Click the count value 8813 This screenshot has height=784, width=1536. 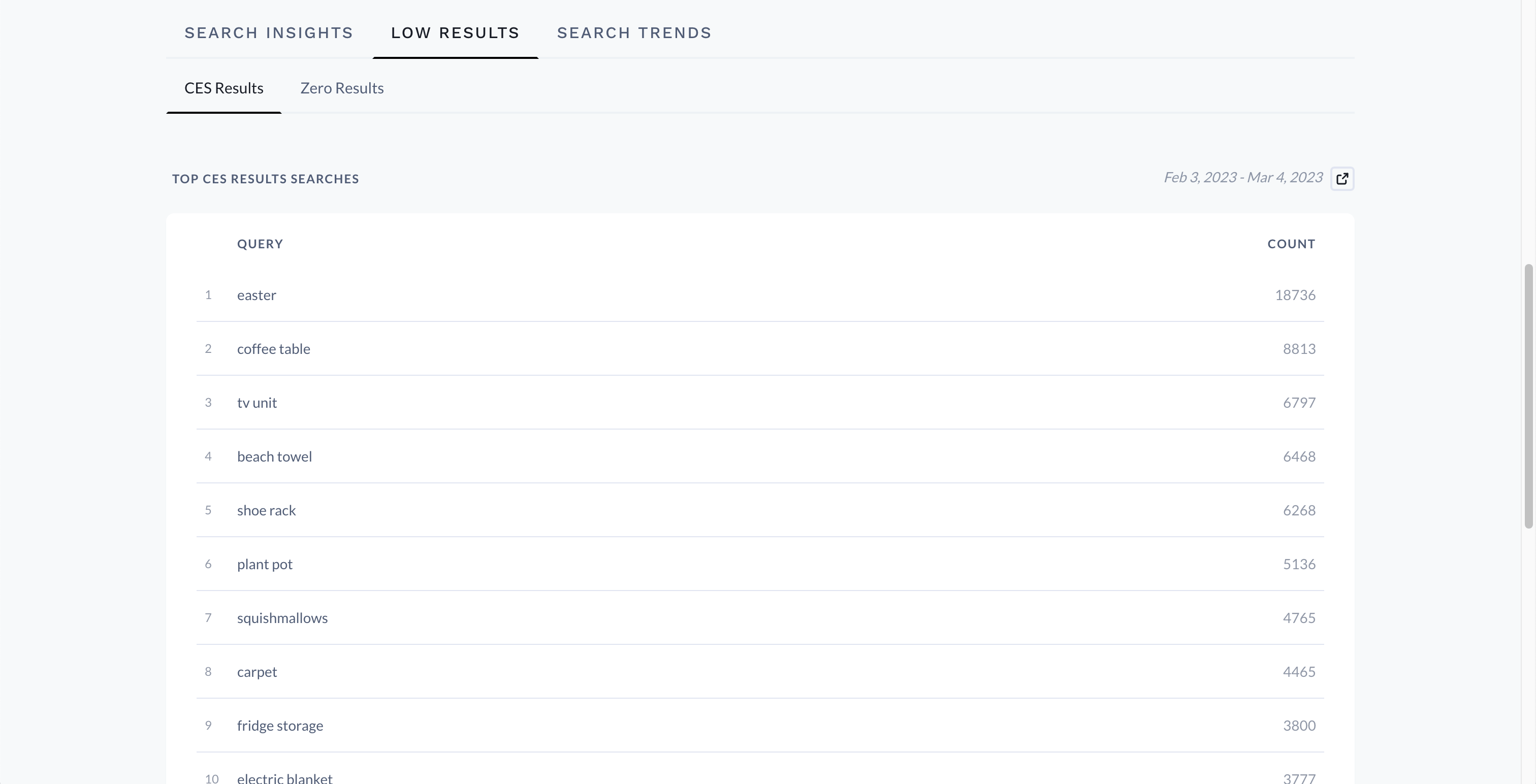[1299, 349]
